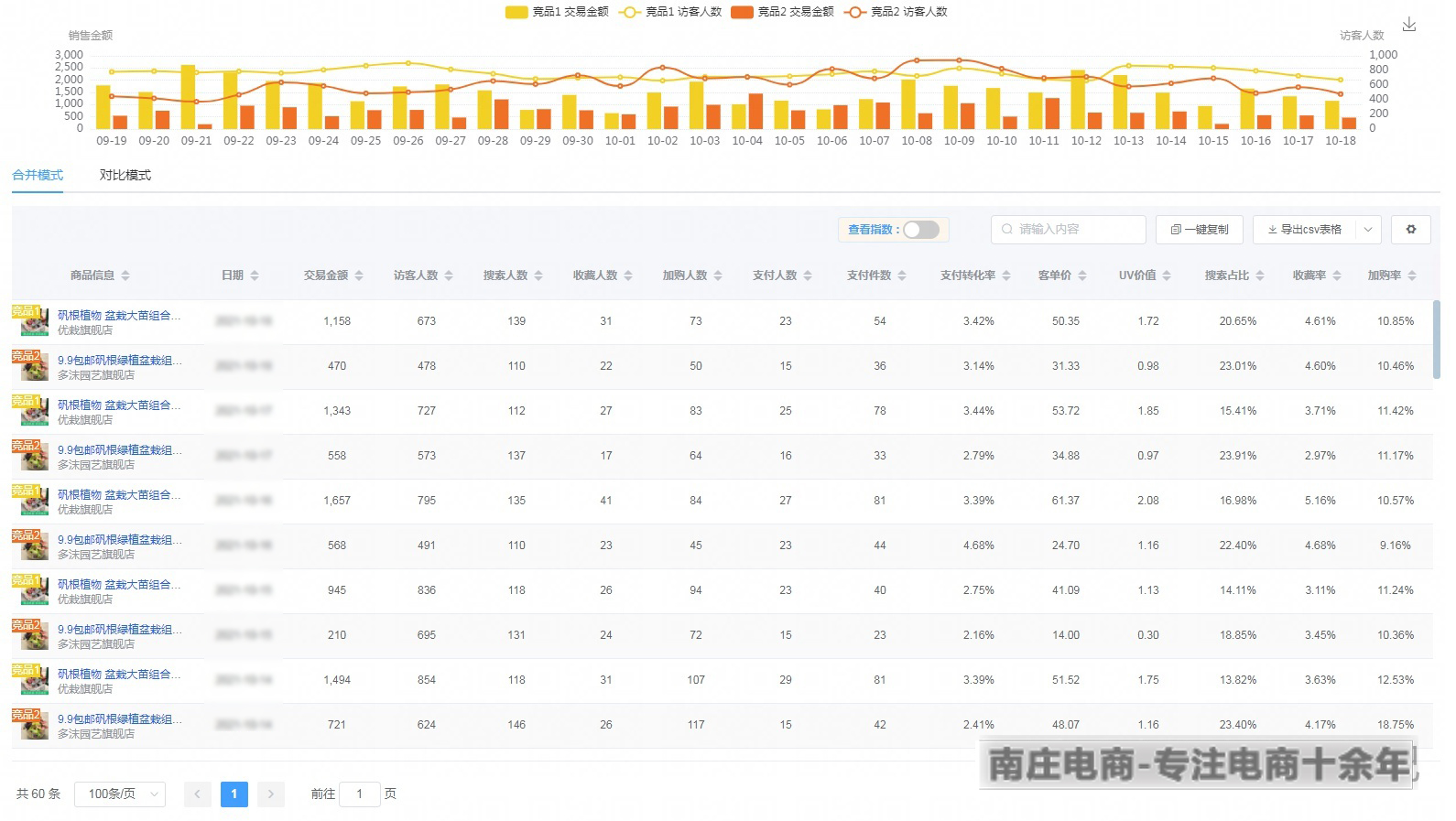Toggle the 查看指数 switch
This screenshot has height=821, width=1456.
[921, 230]
